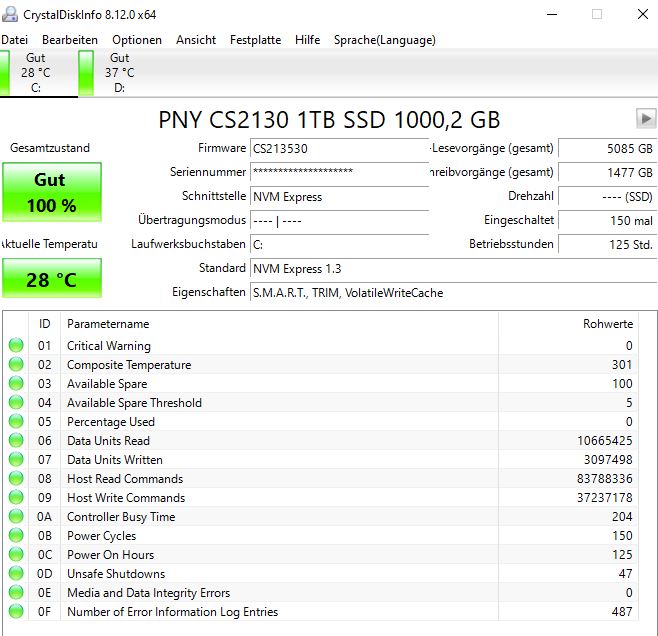658x636 pixels.
Task: Click the status icon for Unsafe Shutdowns
Action: pyautogui.click(x=16, y=573)
